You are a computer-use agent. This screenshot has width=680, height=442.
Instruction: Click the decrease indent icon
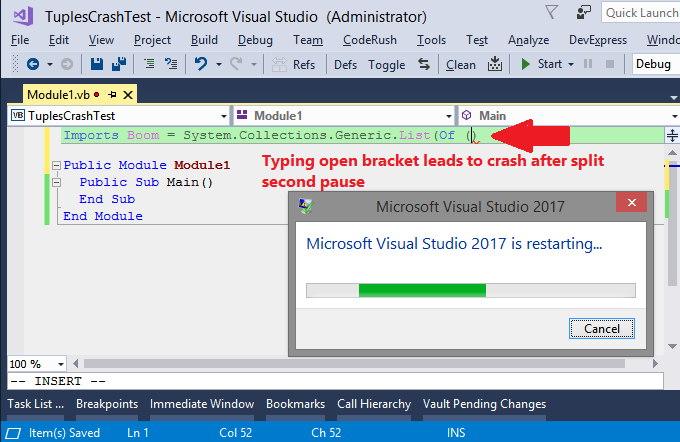pos(149,64)
